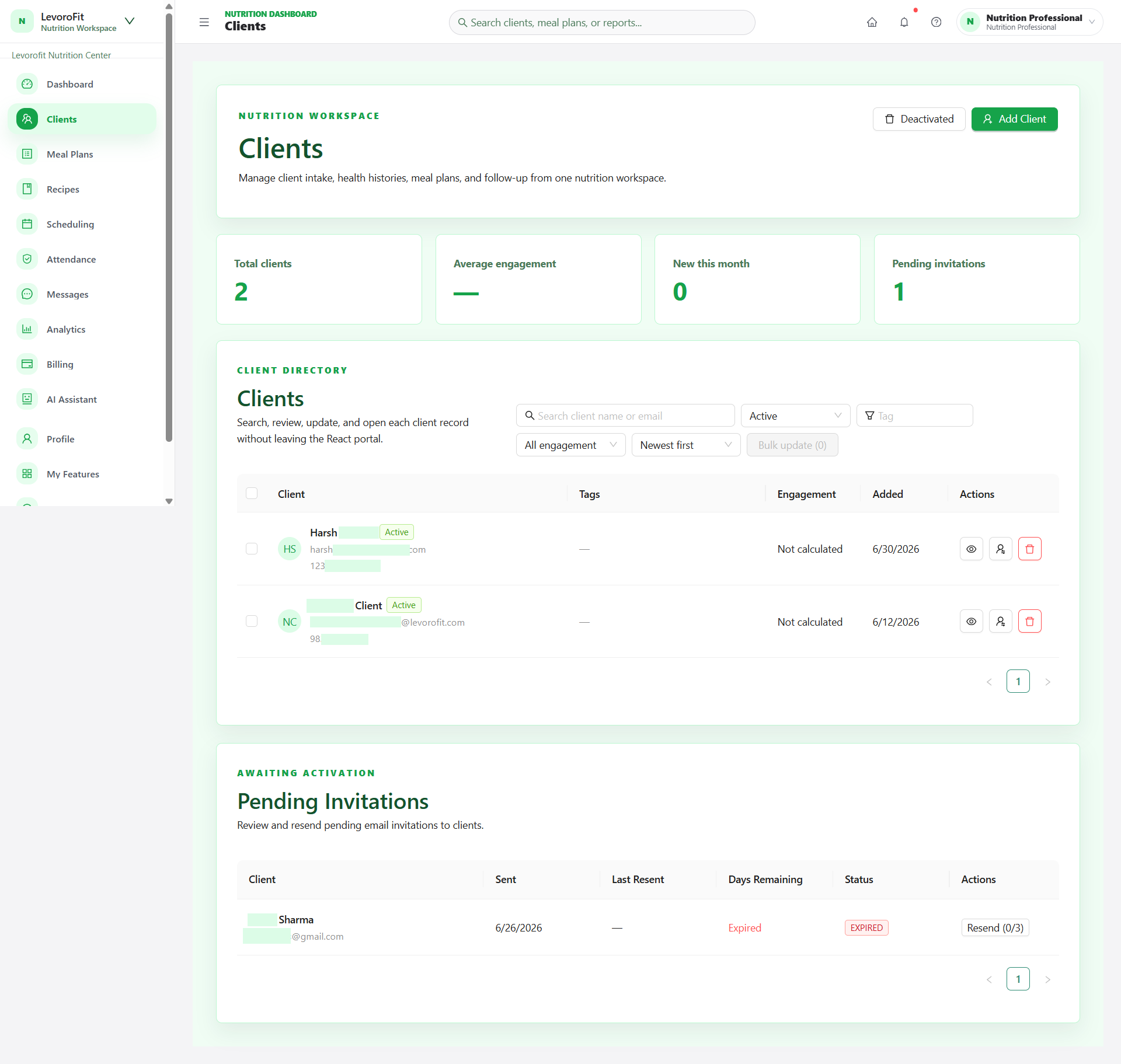The image size is (1121, 1064).
Task: Click the Analytics chart icon
Action: (27, 329)
